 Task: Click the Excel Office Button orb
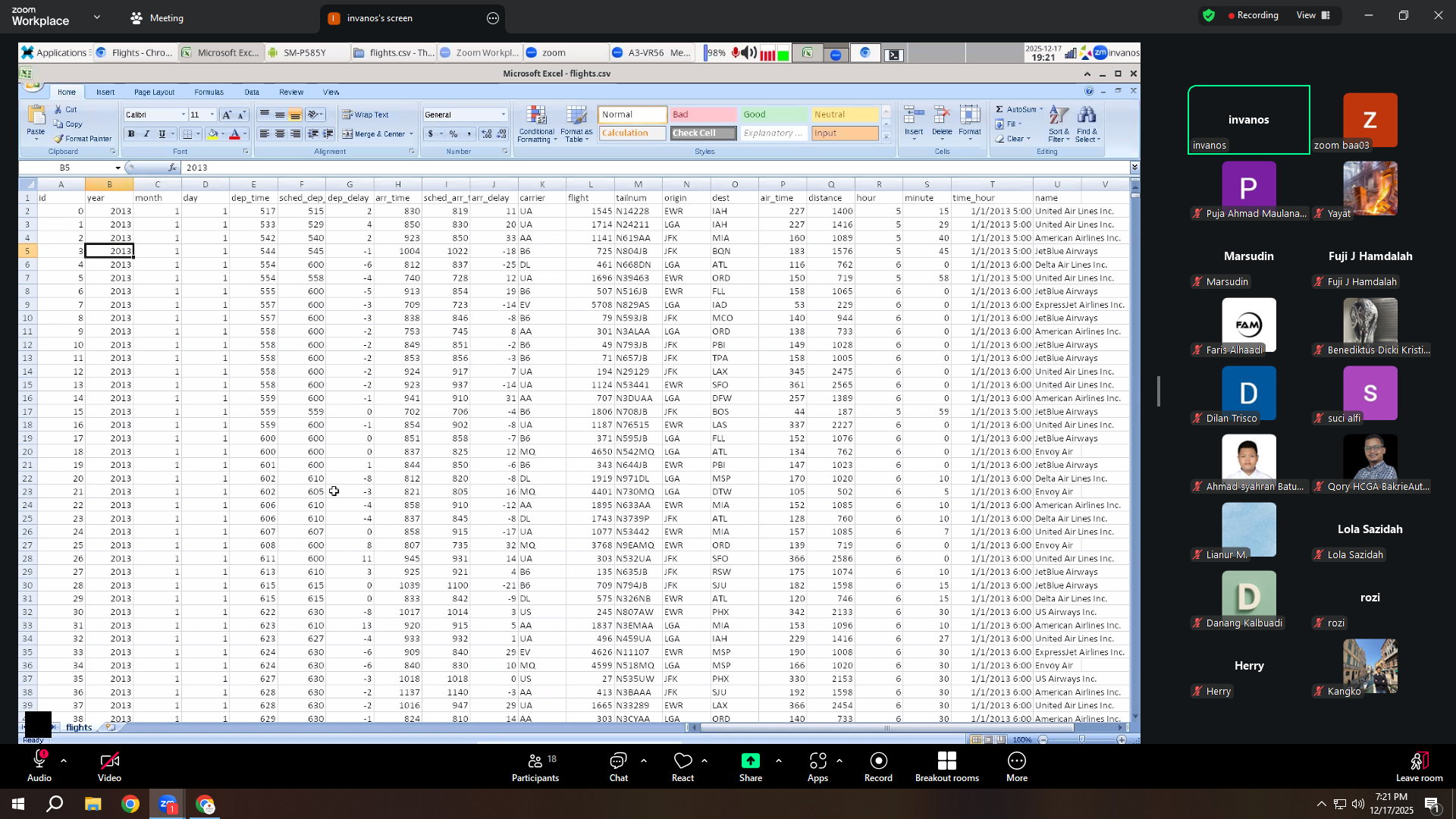tap(33, 86)
